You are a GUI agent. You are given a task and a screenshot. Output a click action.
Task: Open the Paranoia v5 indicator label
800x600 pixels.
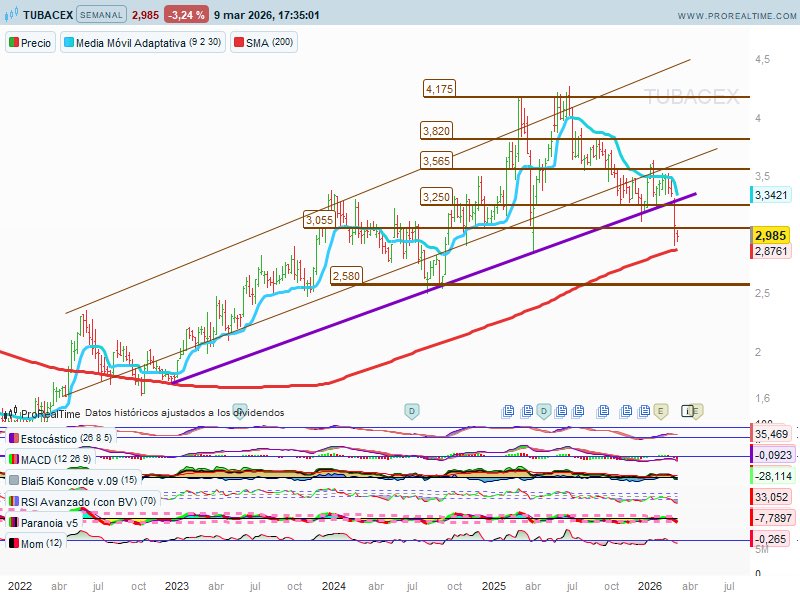[44, 522]
